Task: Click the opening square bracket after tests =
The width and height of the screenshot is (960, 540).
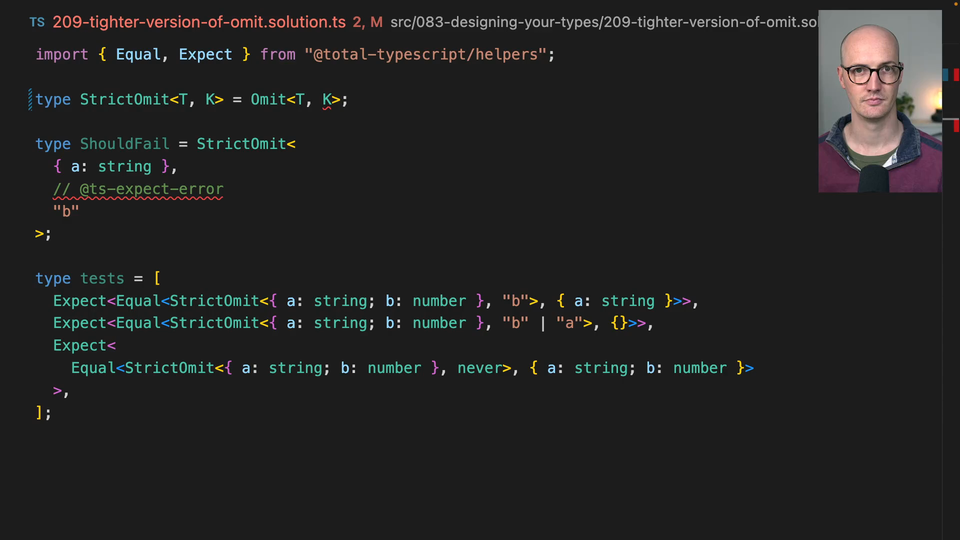Action: [x=157, y=278]
